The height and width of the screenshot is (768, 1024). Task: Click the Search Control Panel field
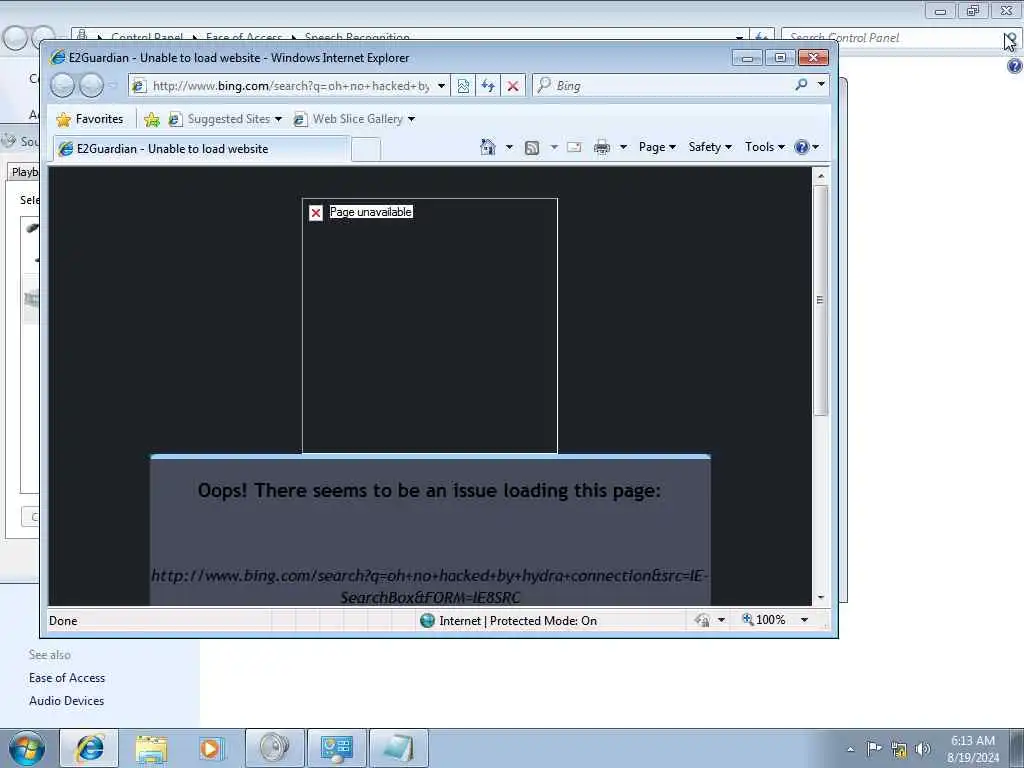[x=891, y=38]
